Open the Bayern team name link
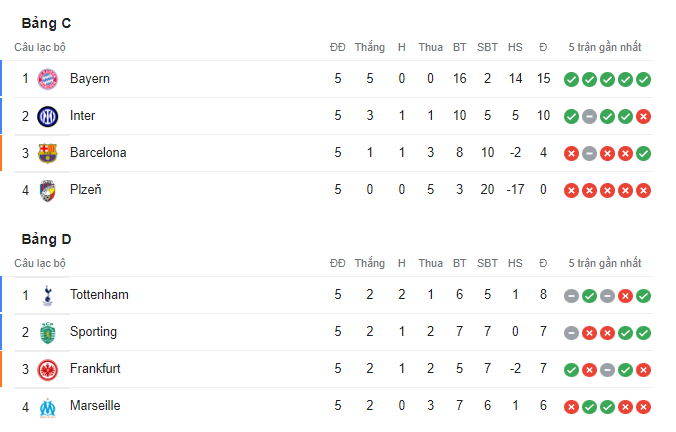Screen dimensions: 676x432 pos(90,79)
